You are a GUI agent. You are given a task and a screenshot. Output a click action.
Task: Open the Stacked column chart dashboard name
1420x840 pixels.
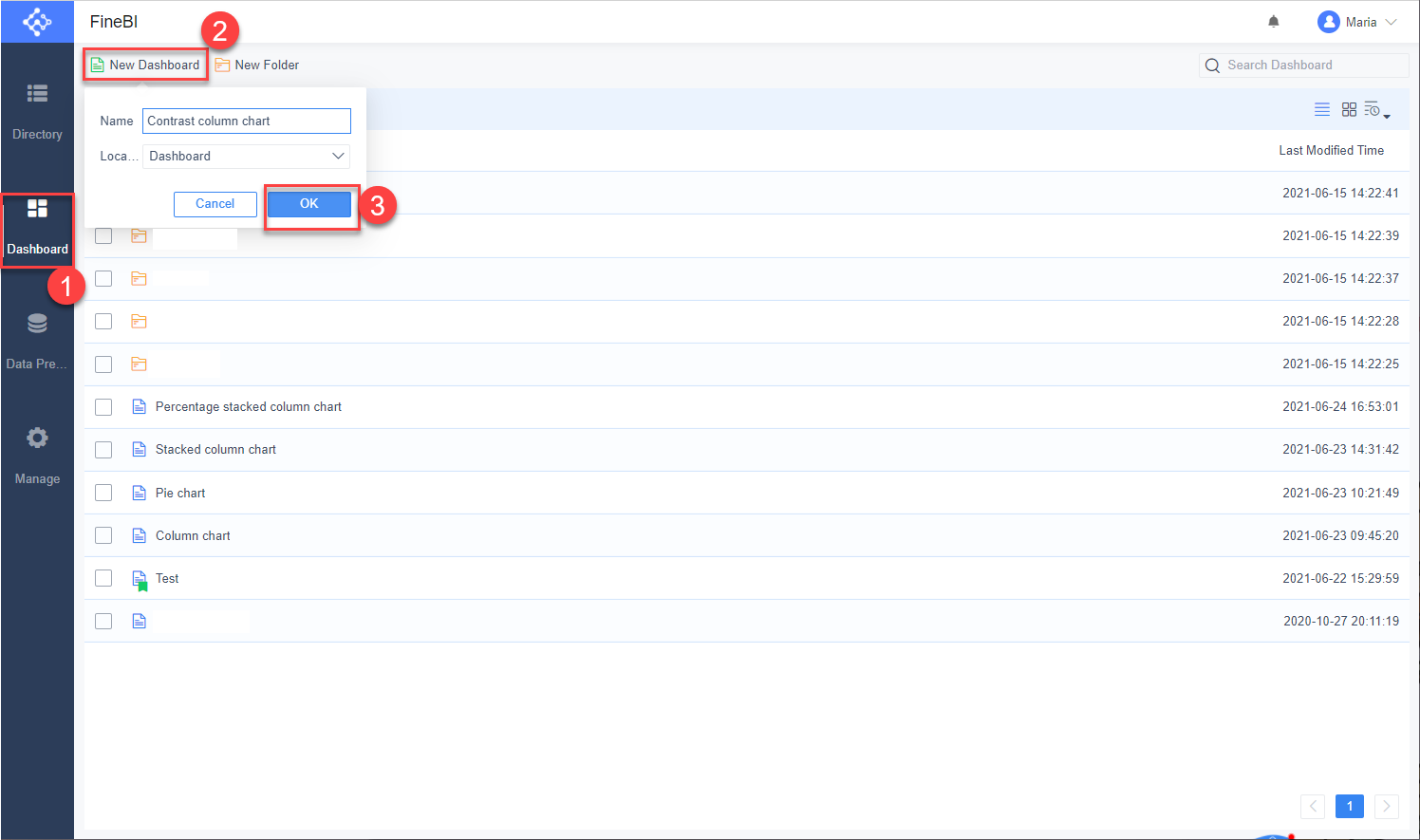click(x=215, y=449)
